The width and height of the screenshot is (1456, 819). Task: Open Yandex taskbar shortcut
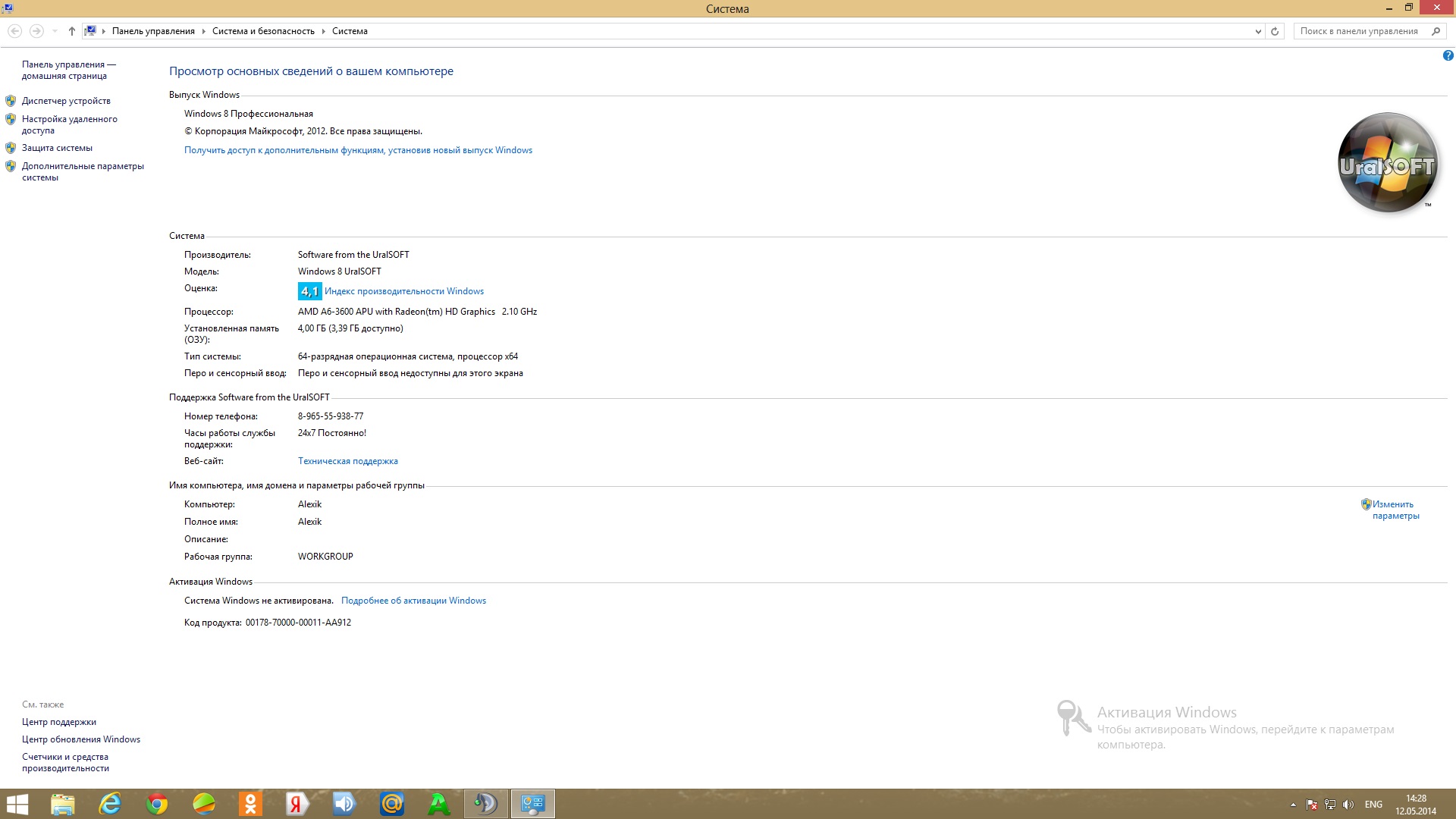(x=297, y=804)
